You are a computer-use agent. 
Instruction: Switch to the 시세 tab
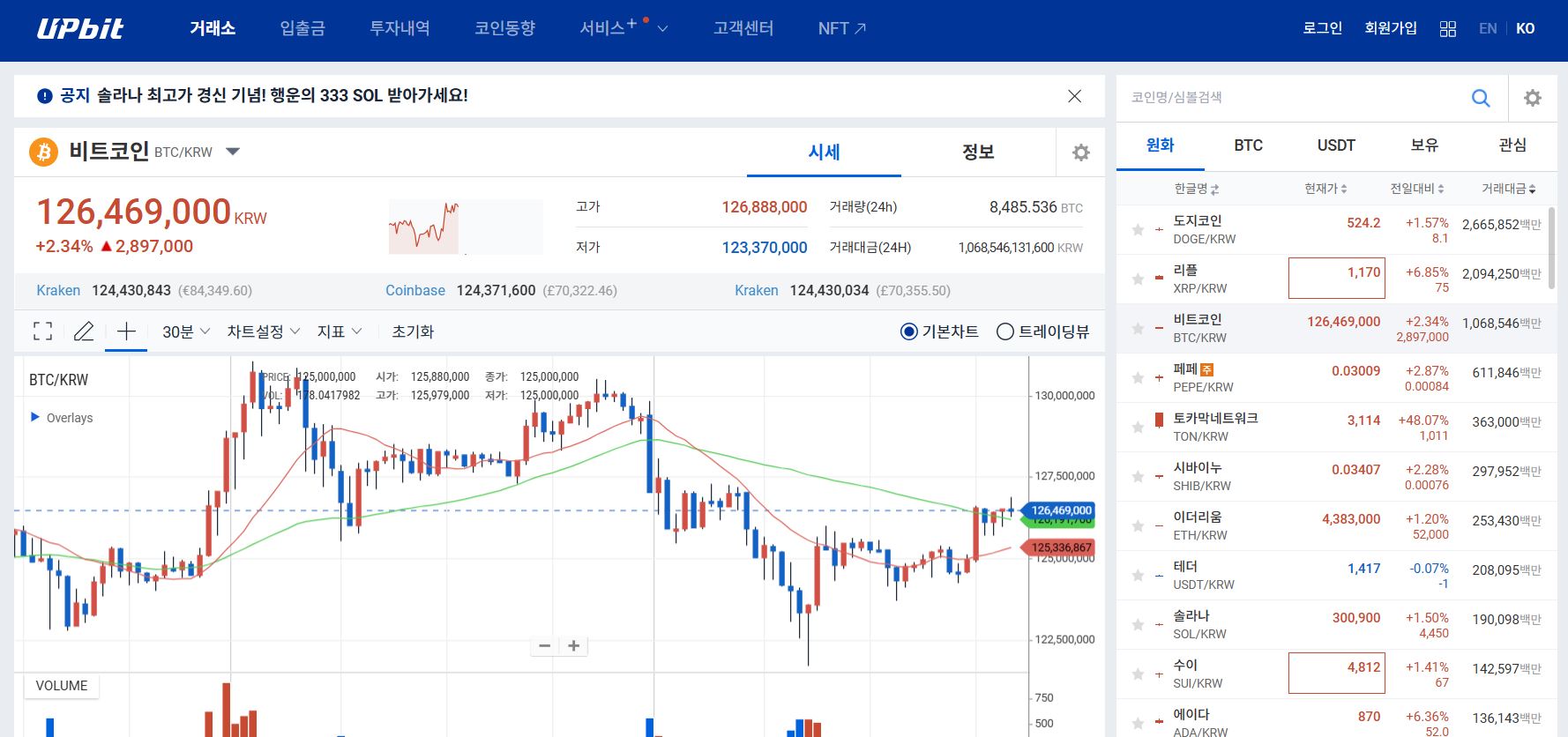(x=824, y=153)
